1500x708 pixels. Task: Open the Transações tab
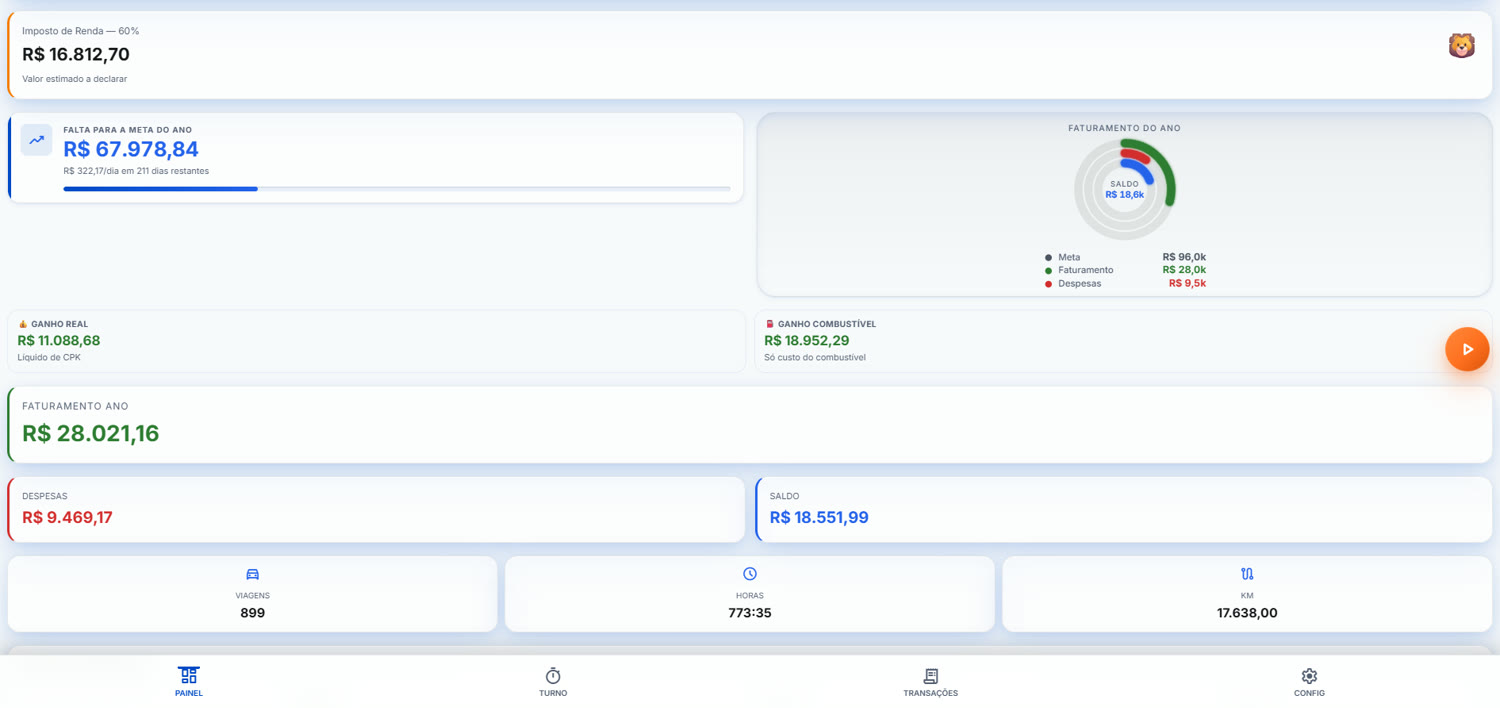(x=930, y=682)
